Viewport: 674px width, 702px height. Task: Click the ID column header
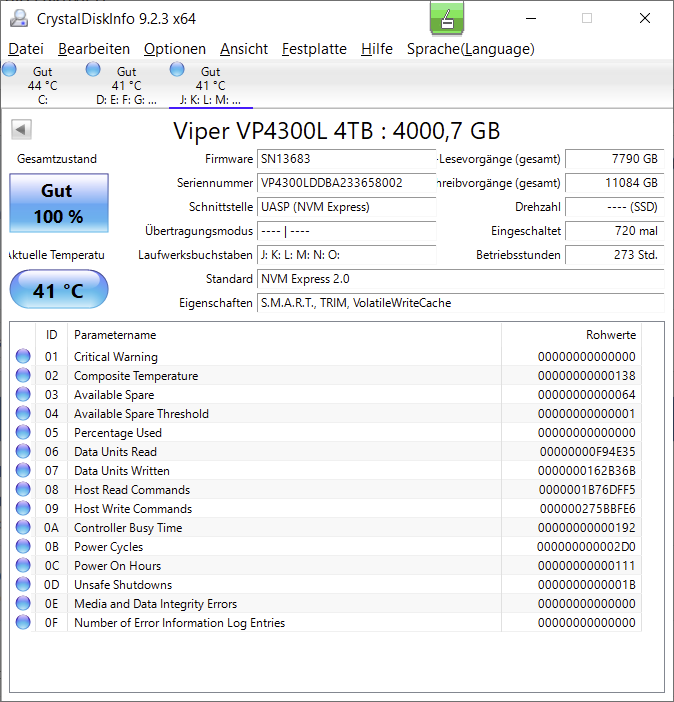[52, 335]
